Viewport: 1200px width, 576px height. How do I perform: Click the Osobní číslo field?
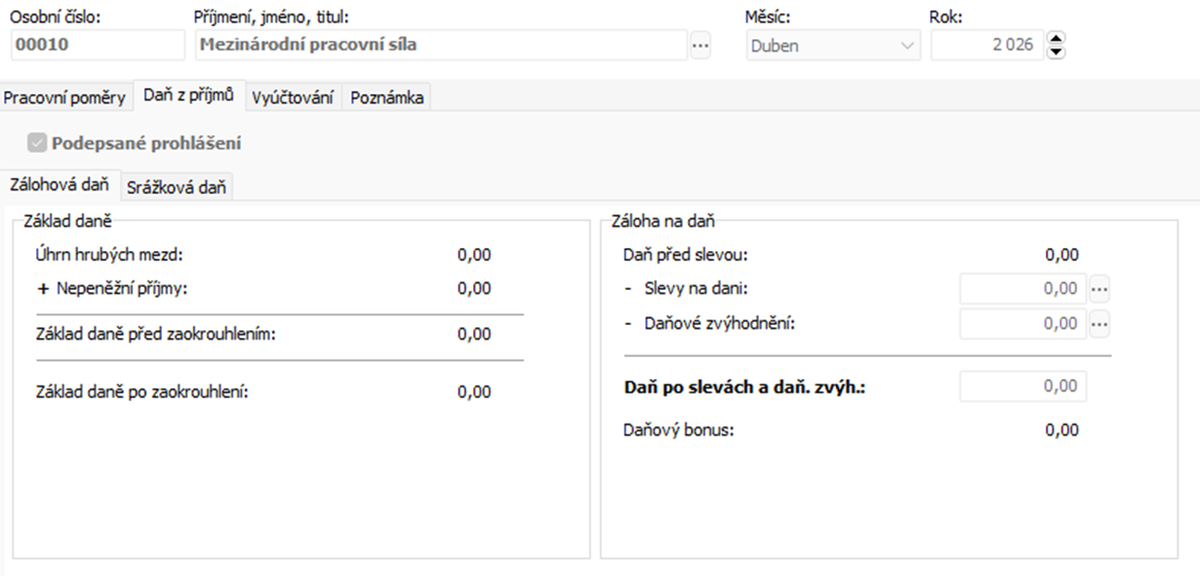(97, 45)
